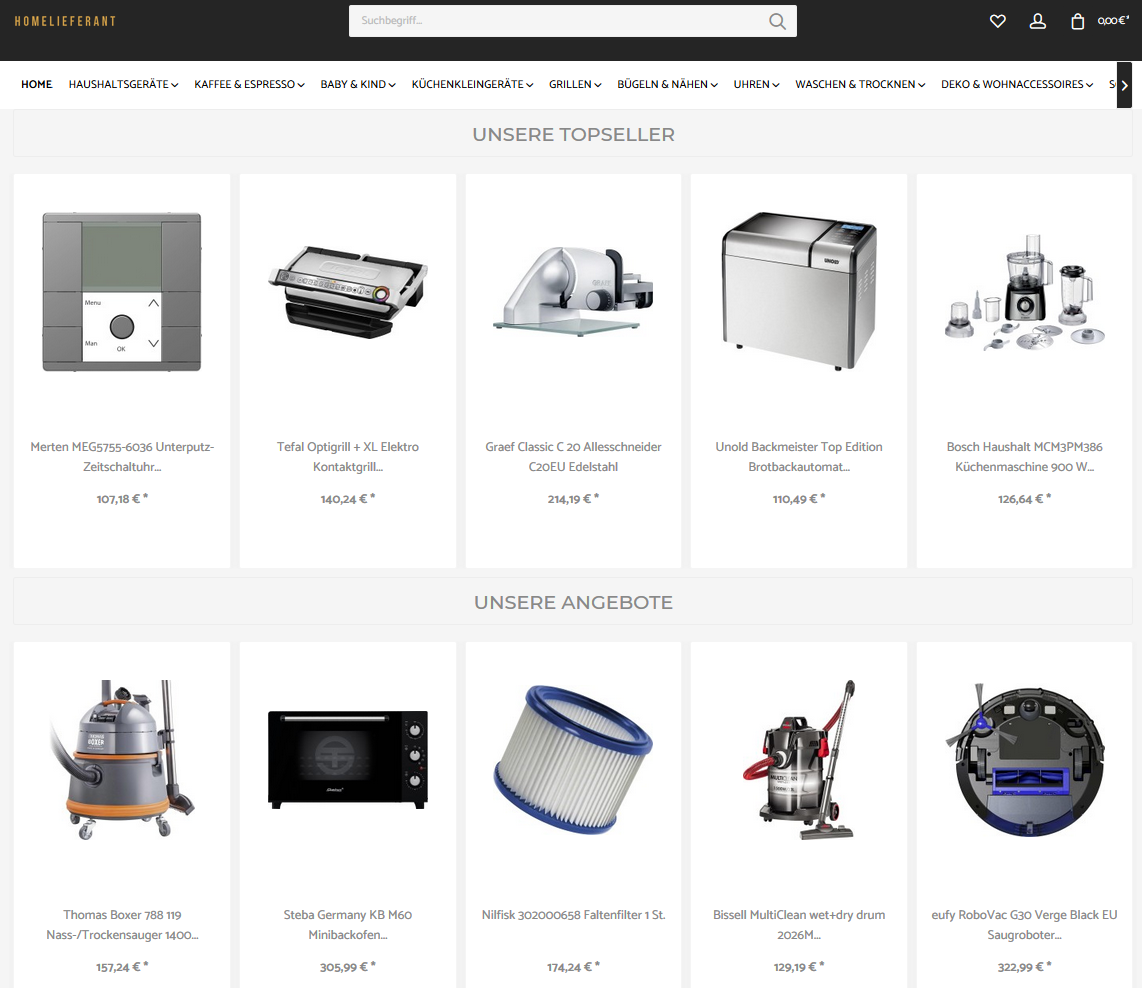Expand the Grillen menu
The height and width of the screenshot is (988, 1142).
575,84
